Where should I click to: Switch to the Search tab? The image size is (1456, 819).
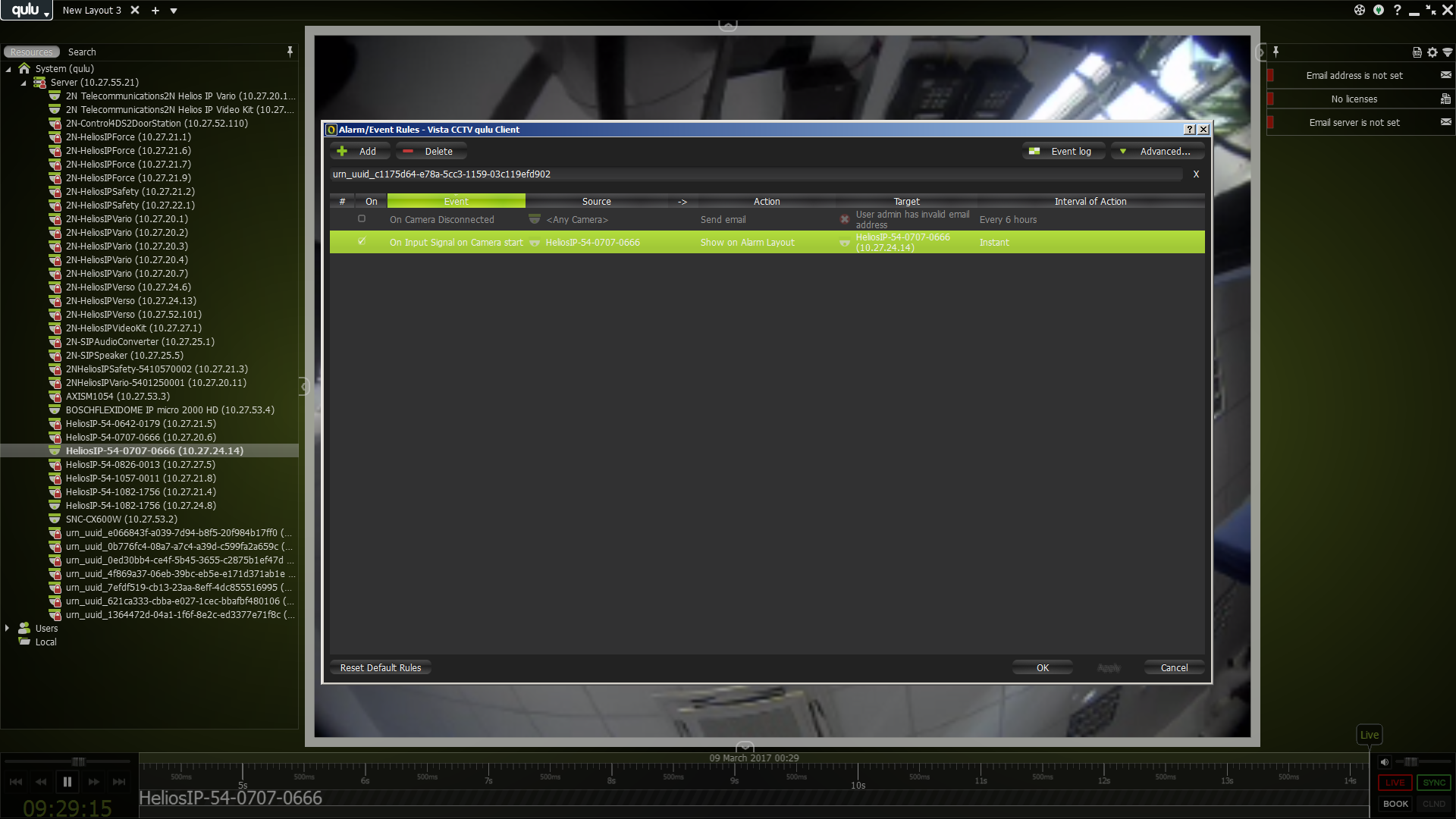click(82, 52)
